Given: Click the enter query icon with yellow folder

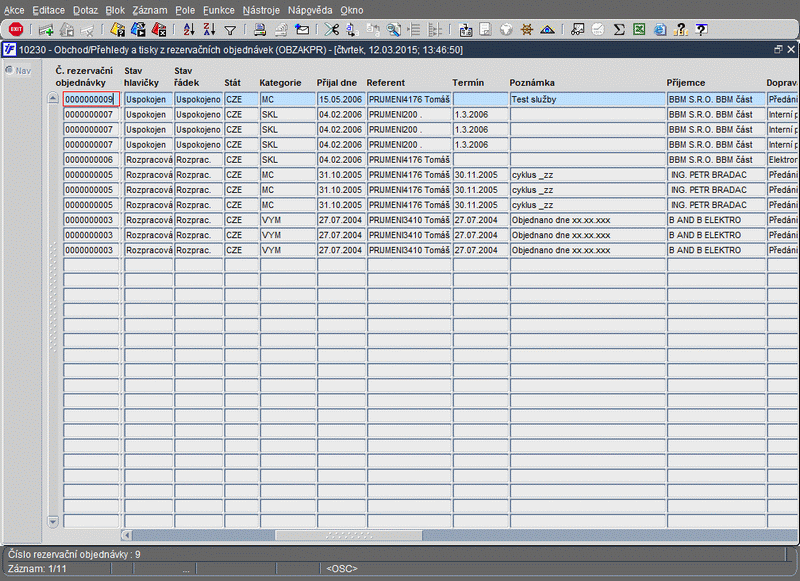Looking at the screenshot, I should [118, 30].
